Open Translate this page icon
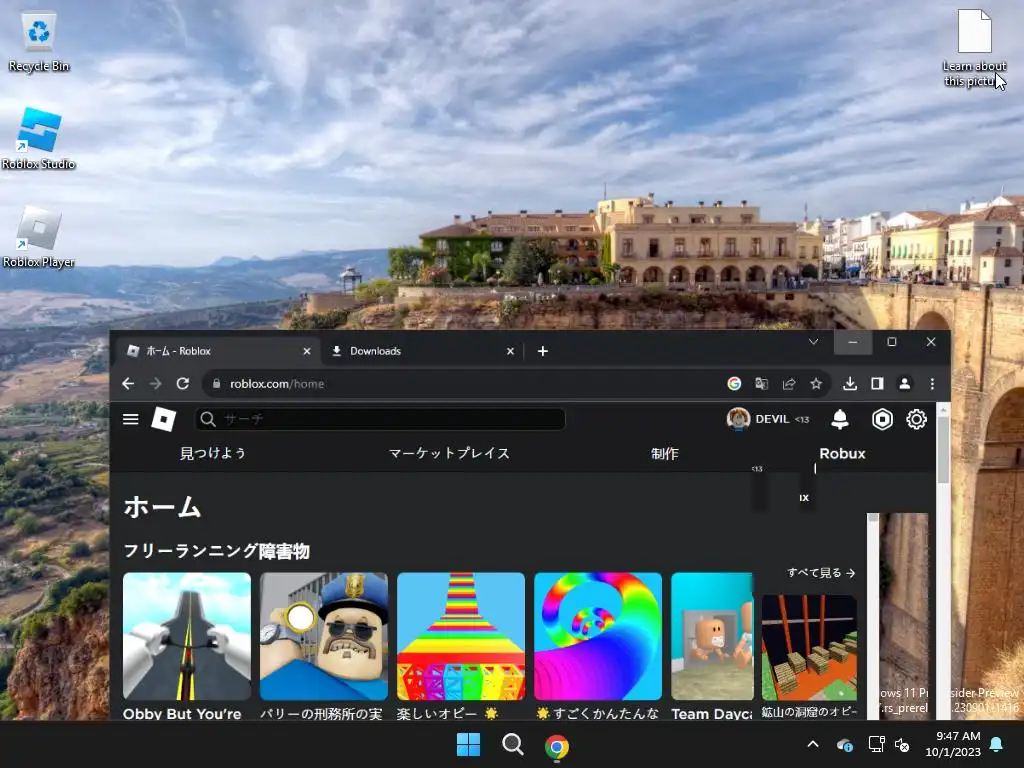This screenshot has height=768, width=1024. pyautogui.click(x=761, y=384)
